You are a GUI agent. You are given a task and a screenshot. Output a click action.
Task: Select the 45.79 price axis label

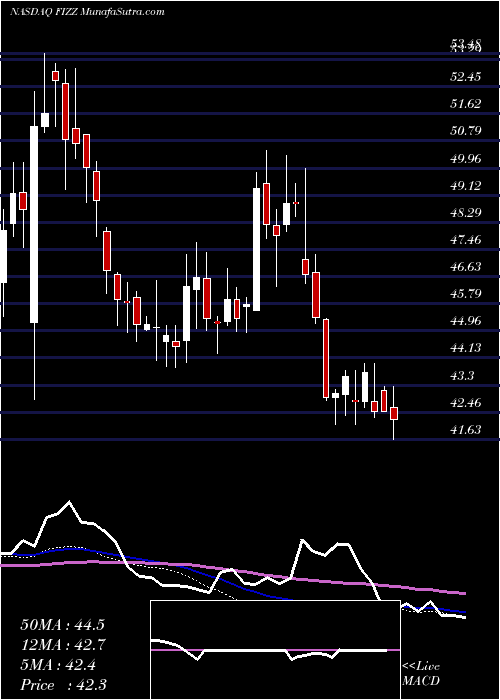tap(466, 294)
